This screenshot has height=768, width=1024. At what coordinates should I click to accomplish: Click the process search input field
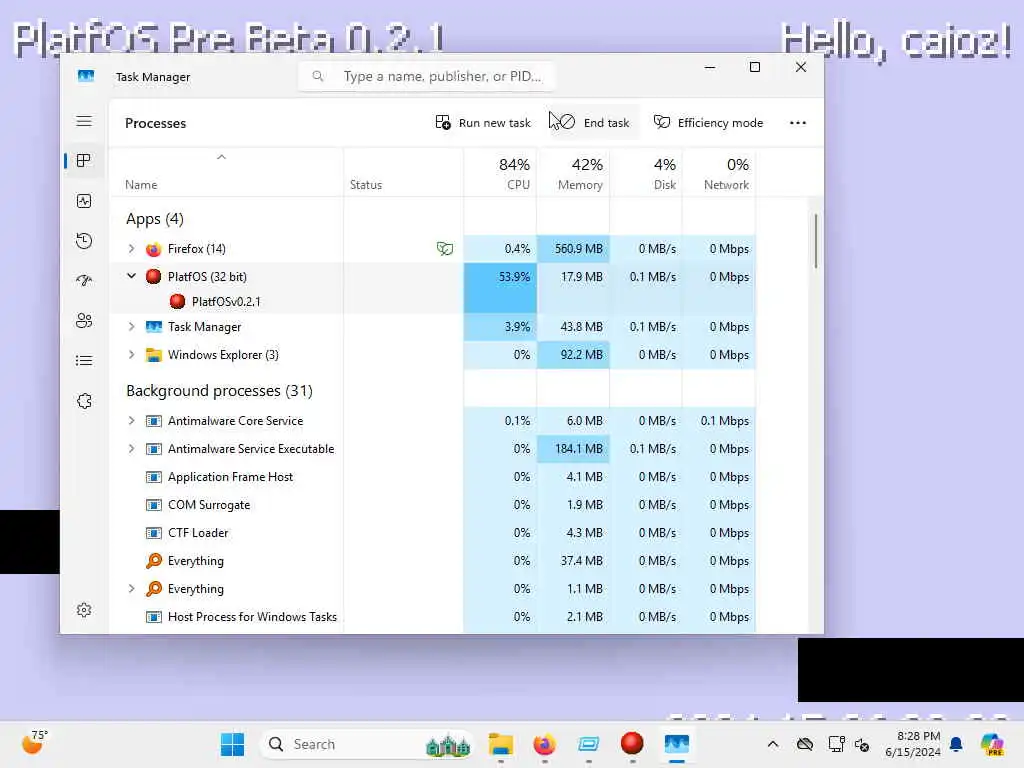coord(426,76)
